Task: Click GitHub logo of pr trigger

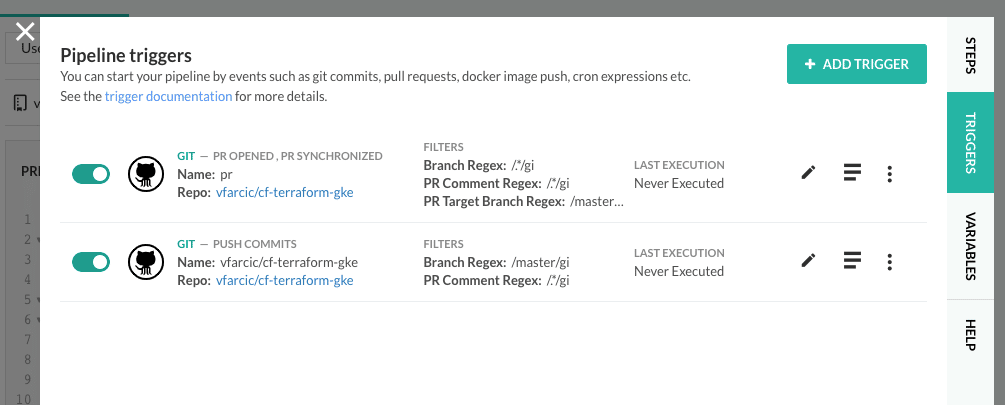Action: (146, 174)
